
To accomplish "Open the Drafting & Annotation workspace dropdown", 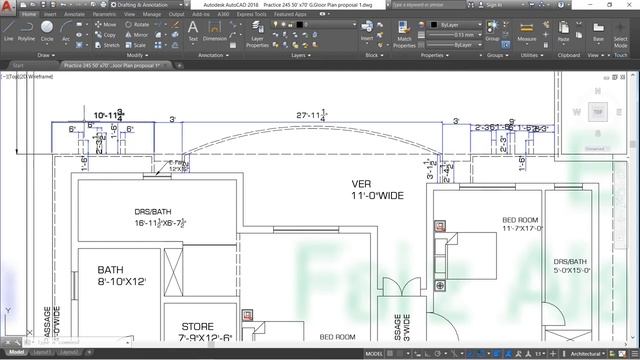I will [x=146, y=5].
